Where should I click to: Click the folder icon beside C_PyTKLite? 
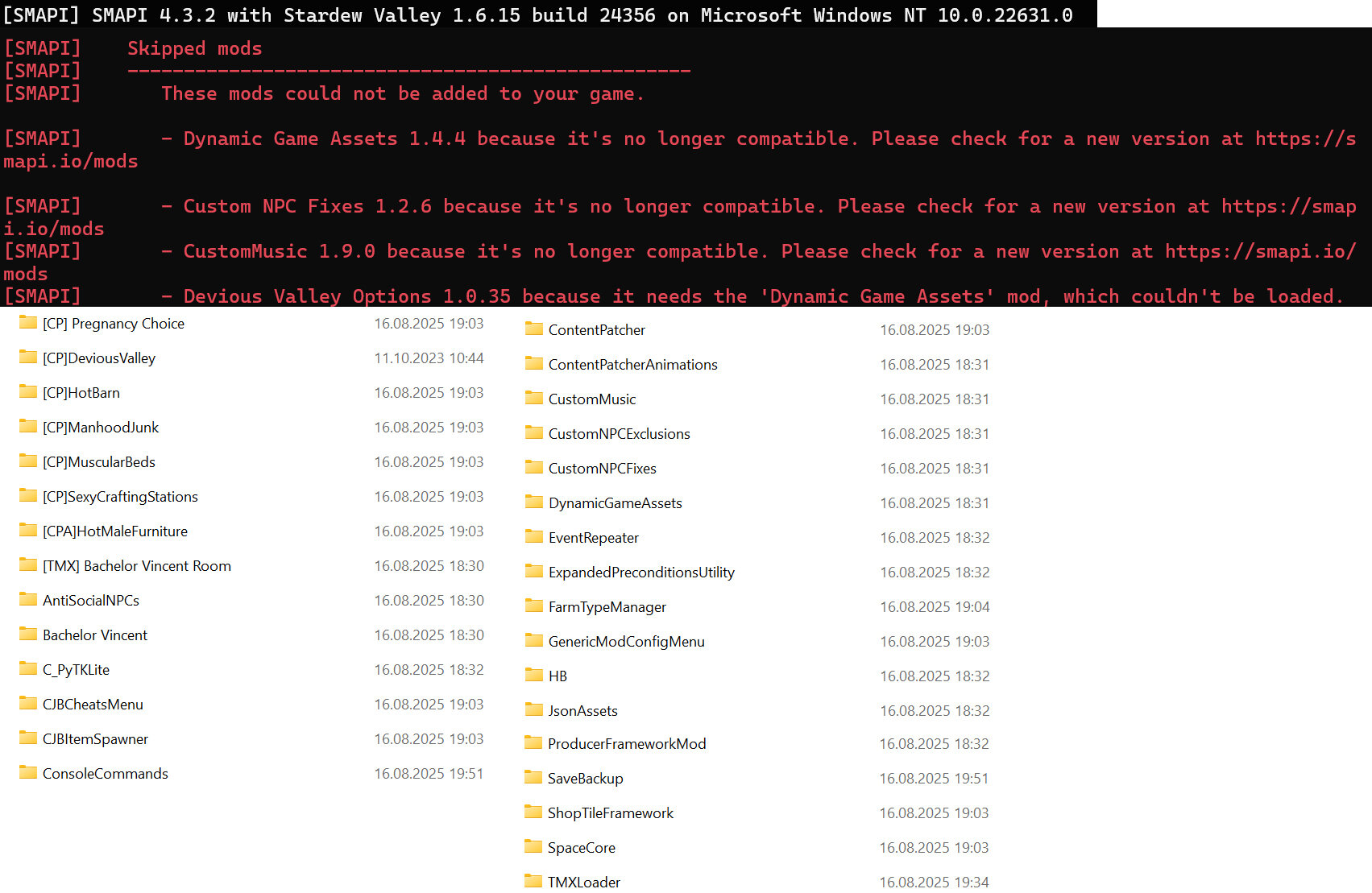(x=28, y=669)
